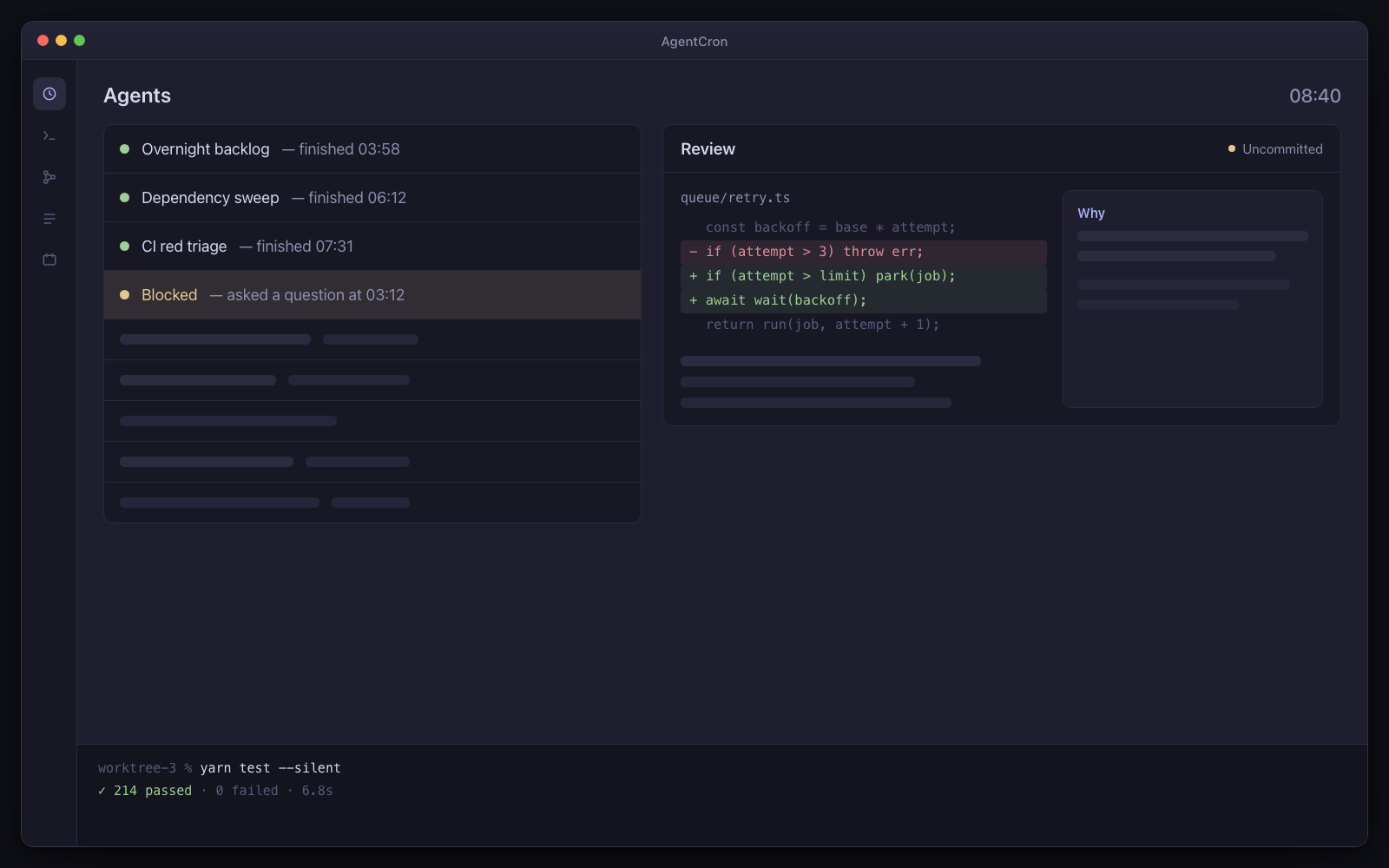Minimize the window with yellow button
Image resolution: width=1389 pixels, height=868 pixels.
61,41
